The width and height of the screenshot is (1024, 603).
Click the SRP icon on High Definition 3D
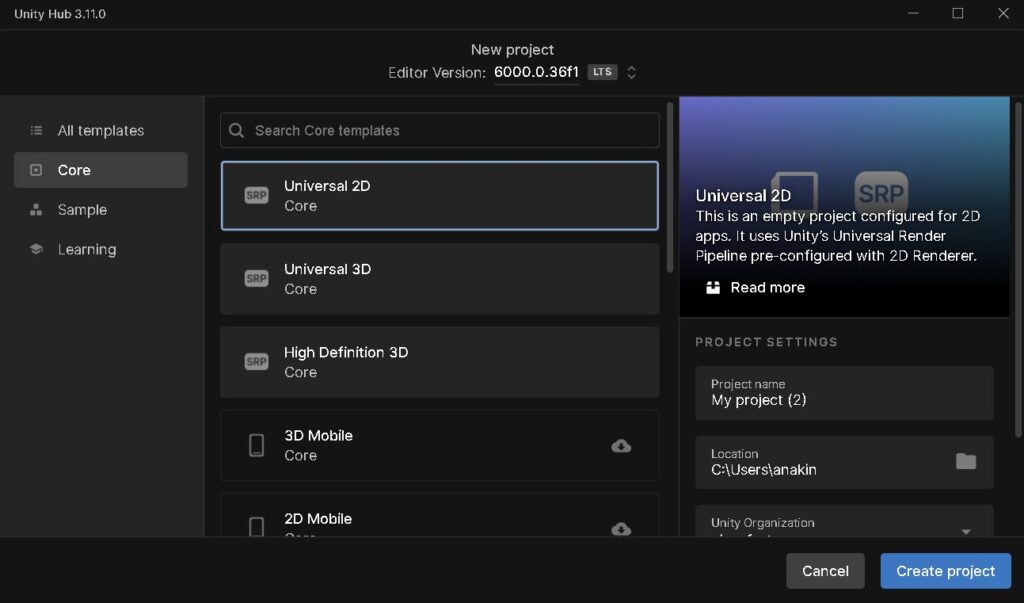(256, 361)
